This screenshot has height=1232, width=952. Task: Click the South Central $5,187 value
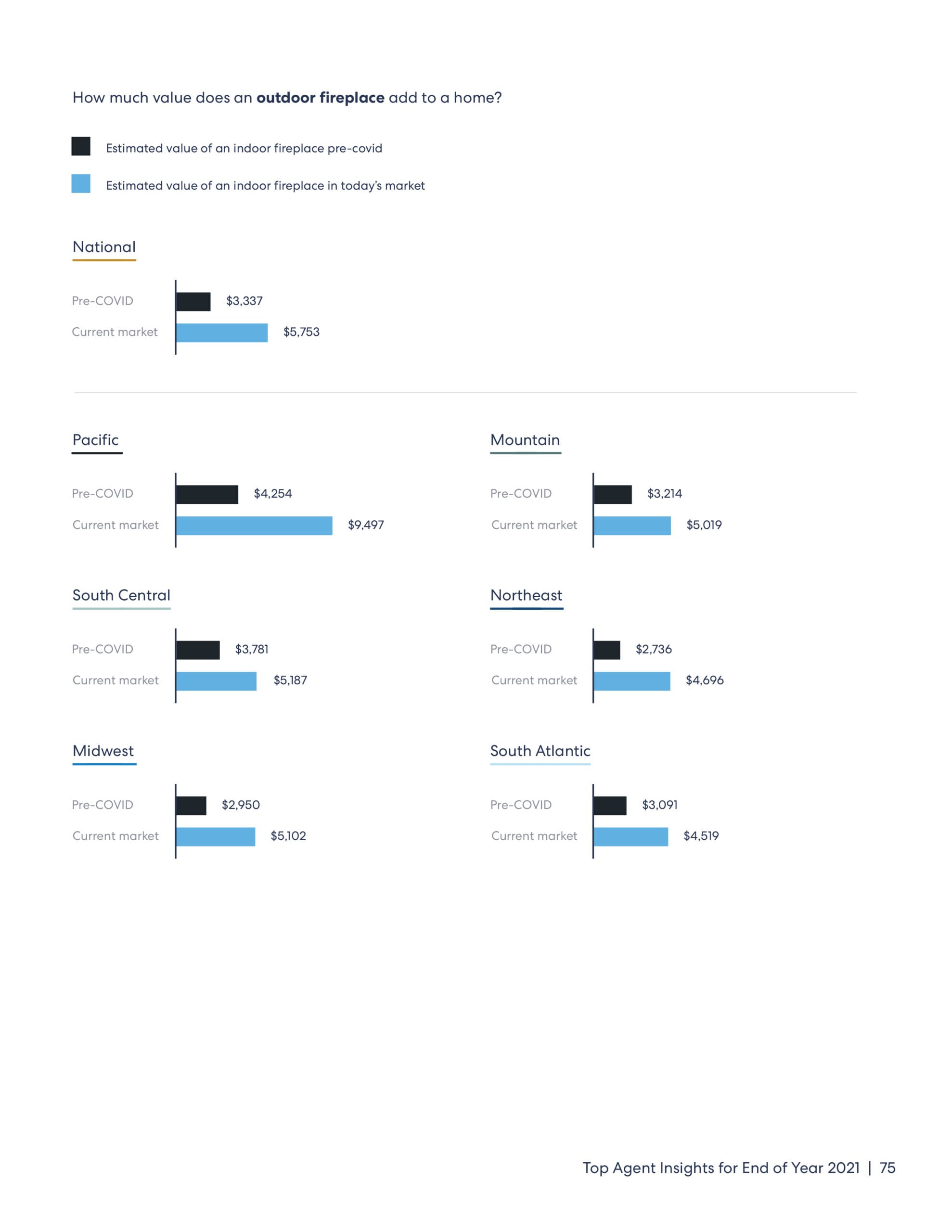click(x=290, y=680)
